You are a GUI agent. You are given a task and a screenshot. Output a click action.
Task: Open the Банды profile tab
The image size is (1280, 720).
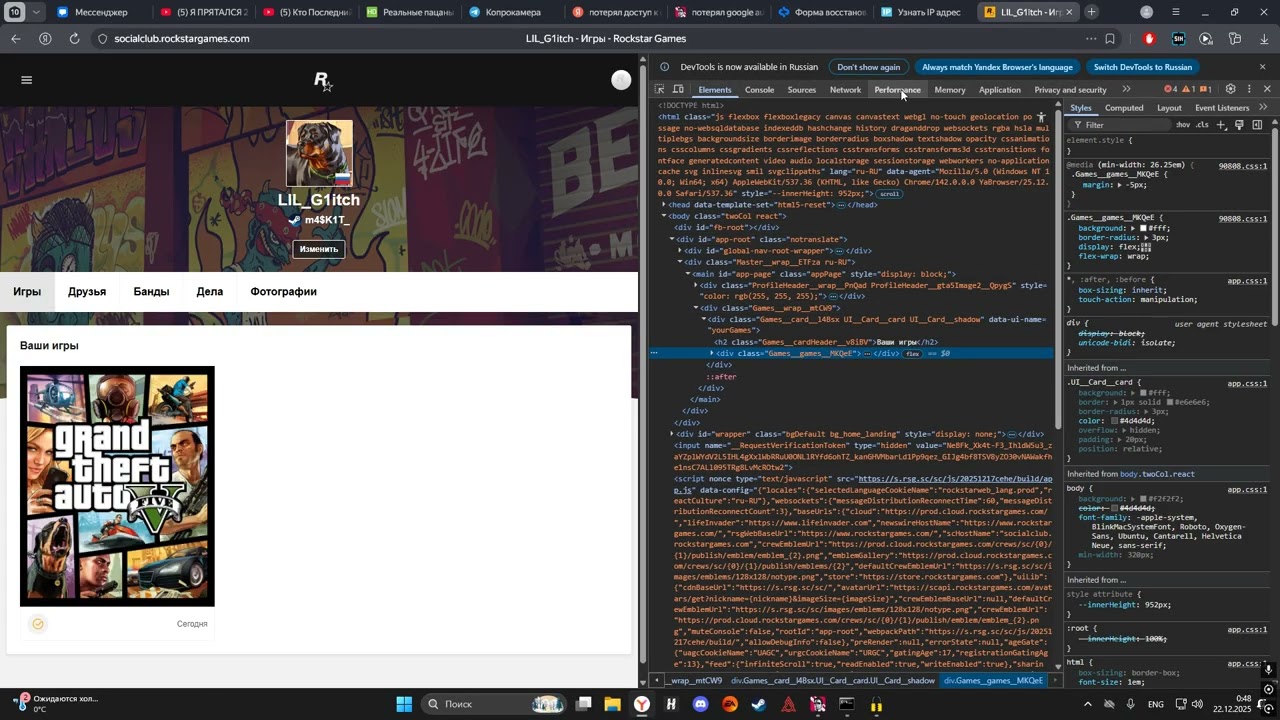click(x=151, y=292)
